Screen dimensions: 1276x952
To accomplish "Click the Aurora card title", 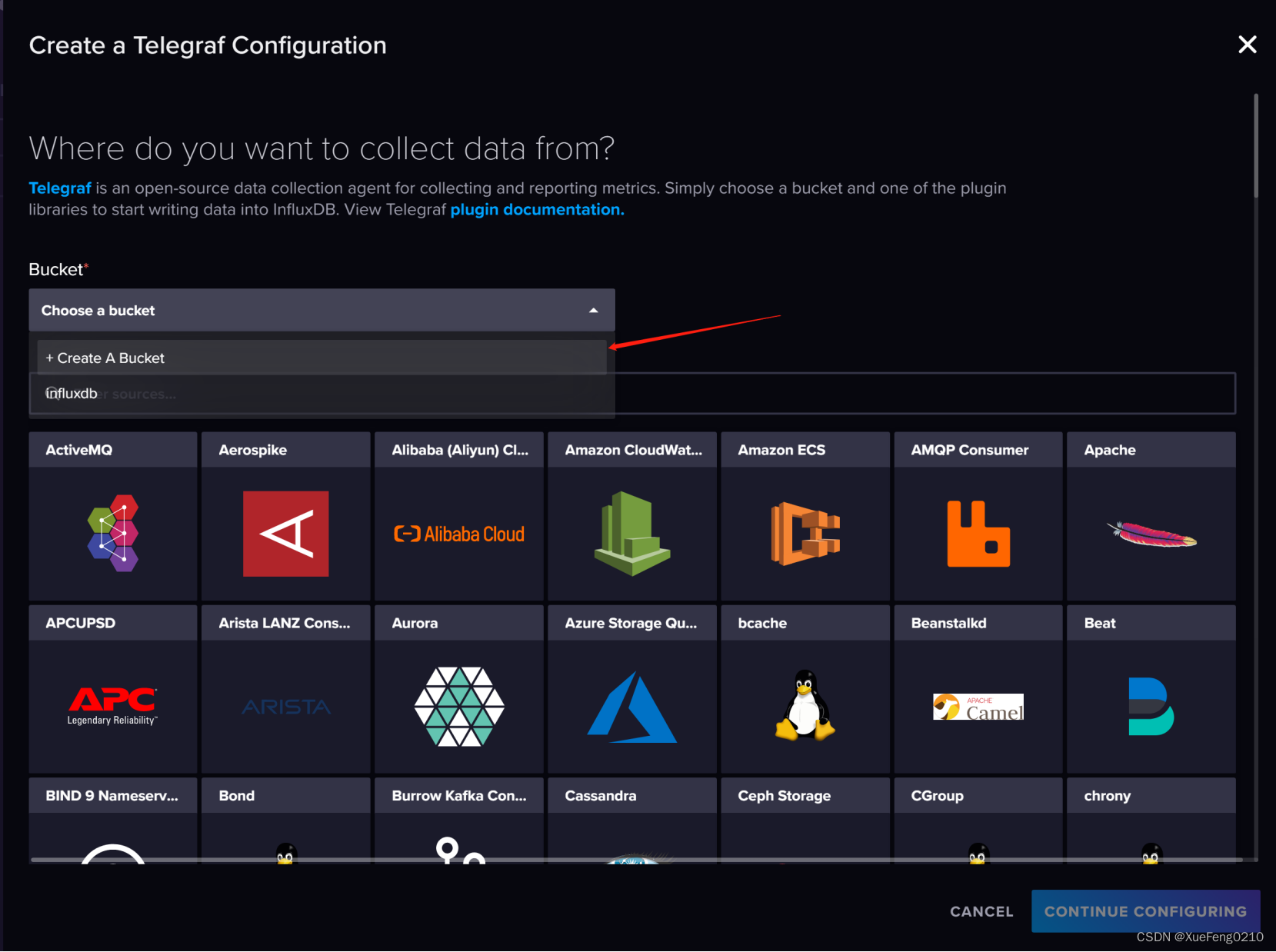I will pyautogui.click(x=415, y=623).
